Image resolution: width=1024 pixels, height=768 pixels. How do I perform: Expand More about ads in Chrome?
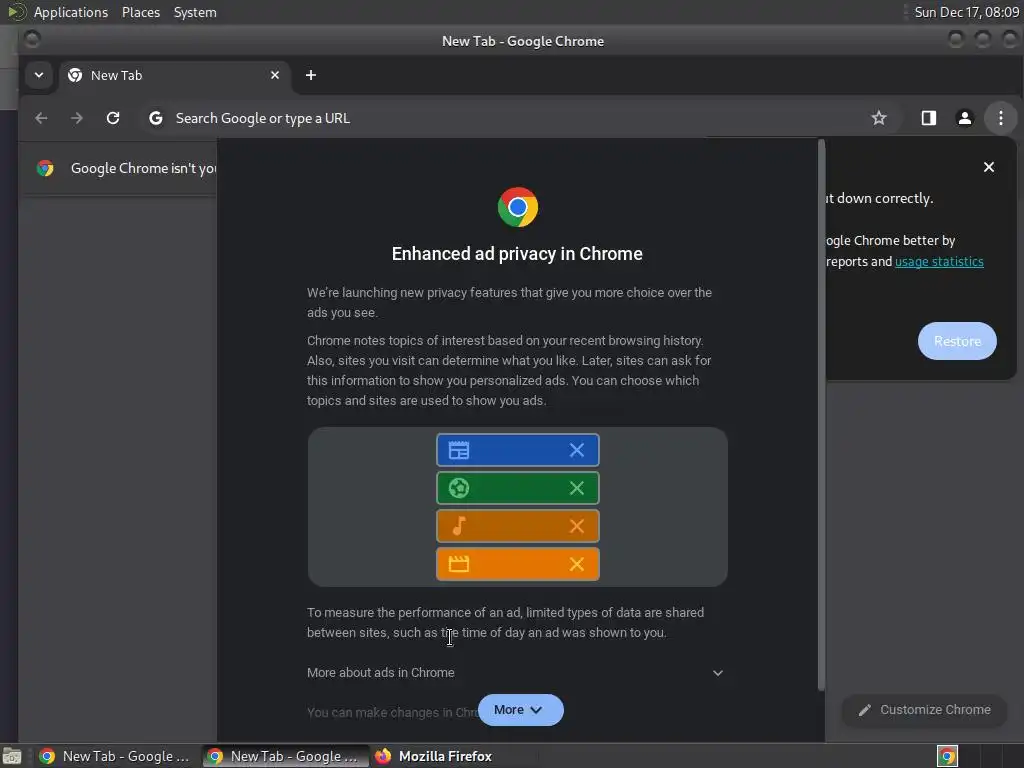pos(516,673)
